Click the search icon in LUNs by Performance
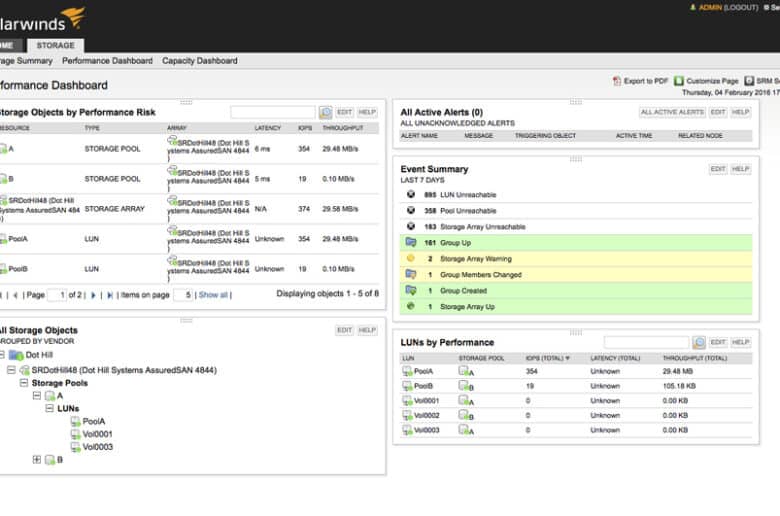Viewport: 780px width, 516px height. 699,342
